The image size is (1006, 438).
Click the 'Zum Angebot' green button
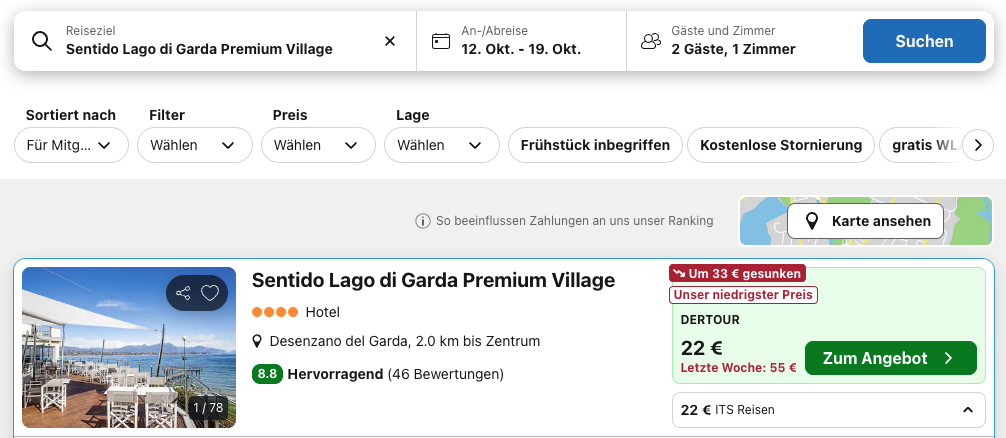(x=891, y=358)
